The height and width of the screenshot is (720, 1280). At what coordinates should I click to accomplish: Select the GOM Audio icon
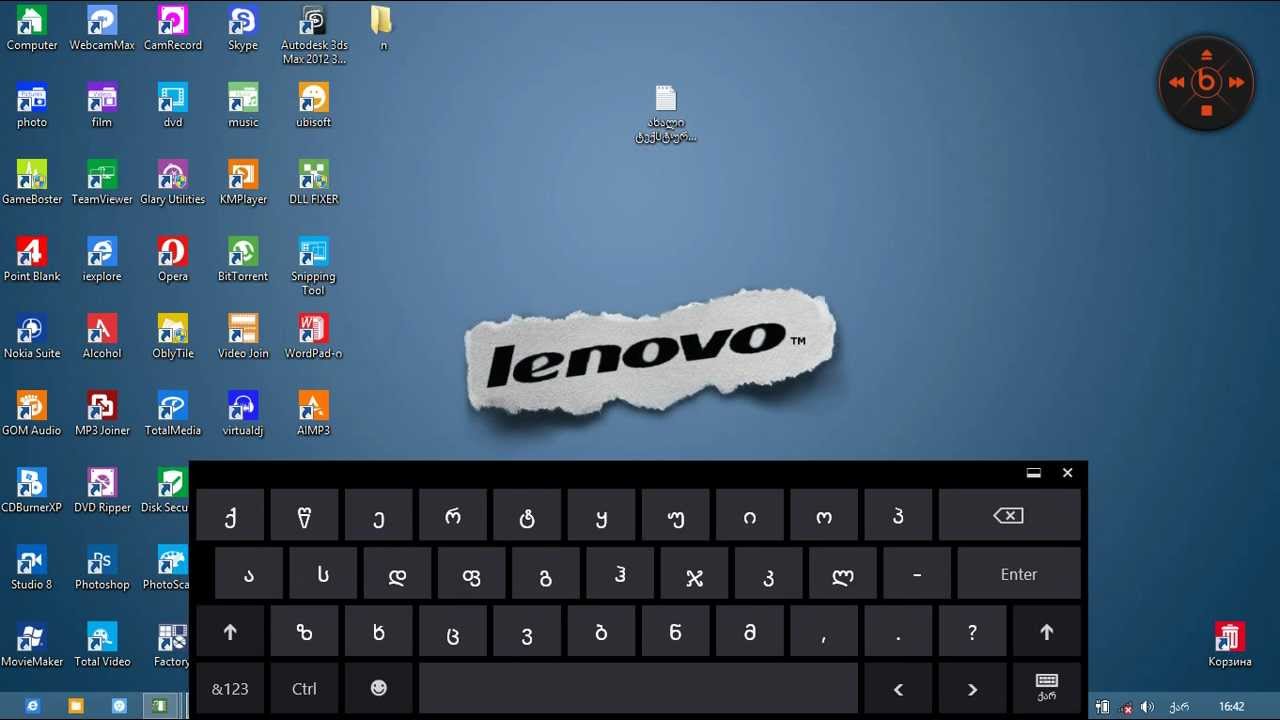point(32,413)
